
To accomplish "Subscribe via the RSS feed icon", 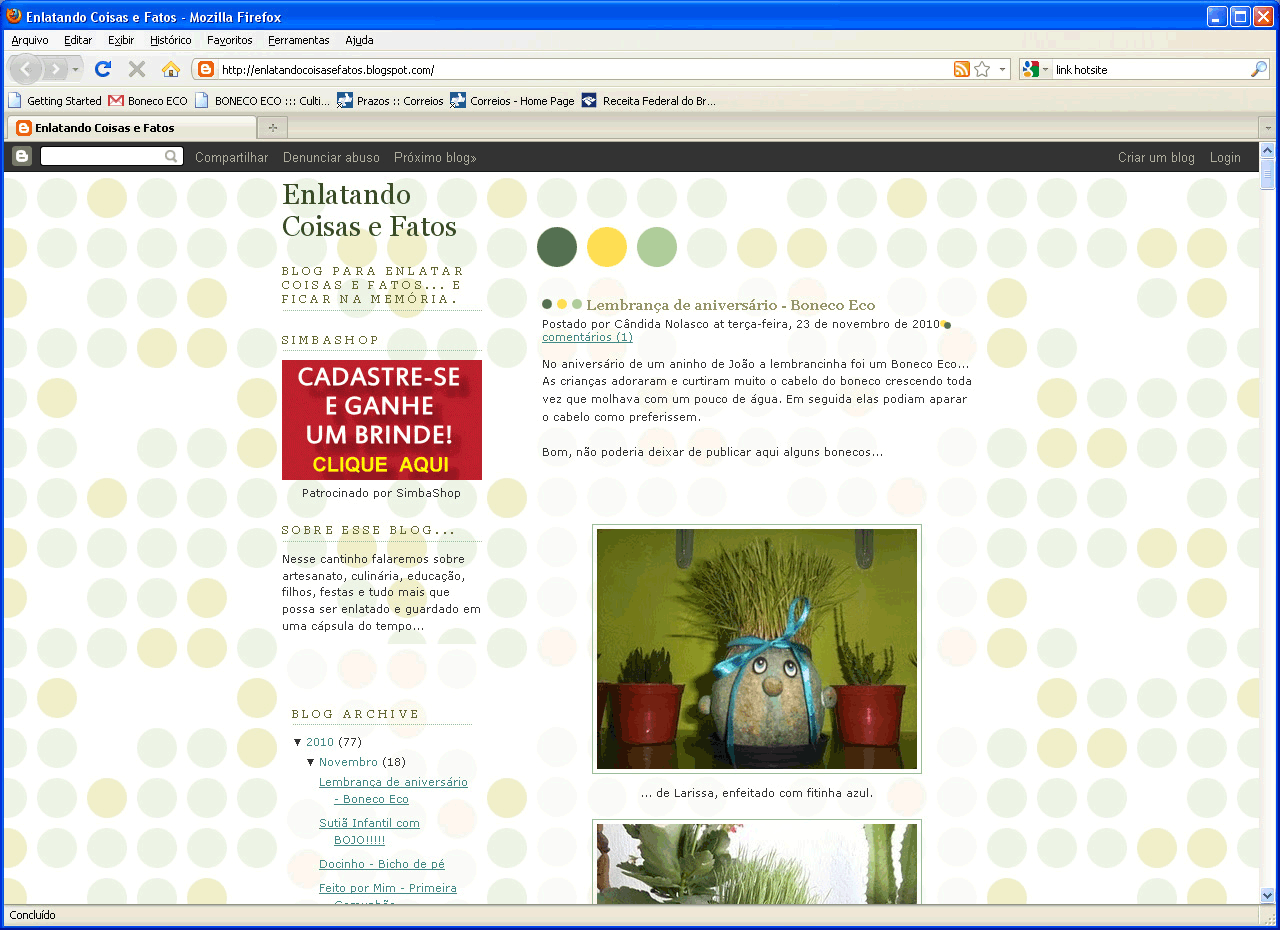I will point(961,70).
